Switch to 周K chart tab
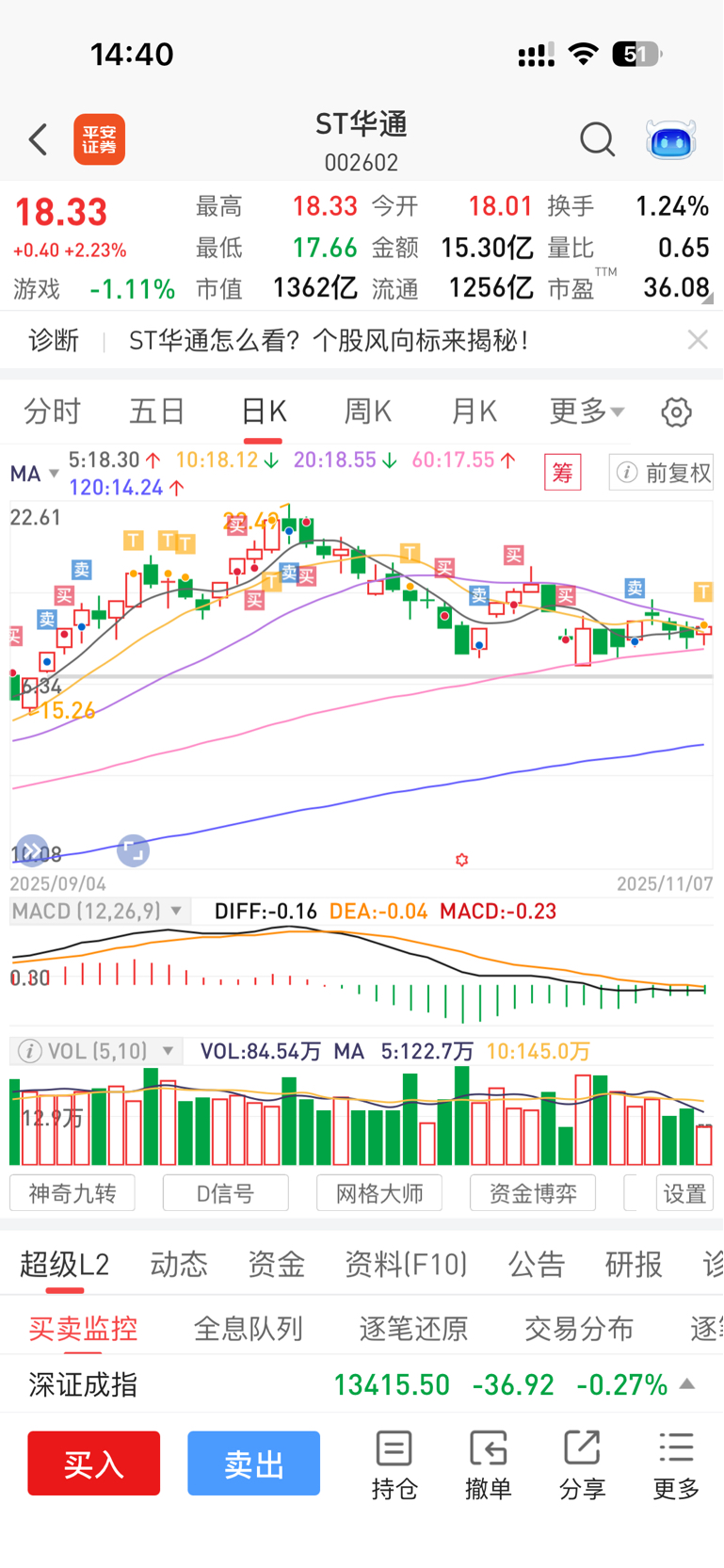This screenshot has width=724, height=1568. 368,412
